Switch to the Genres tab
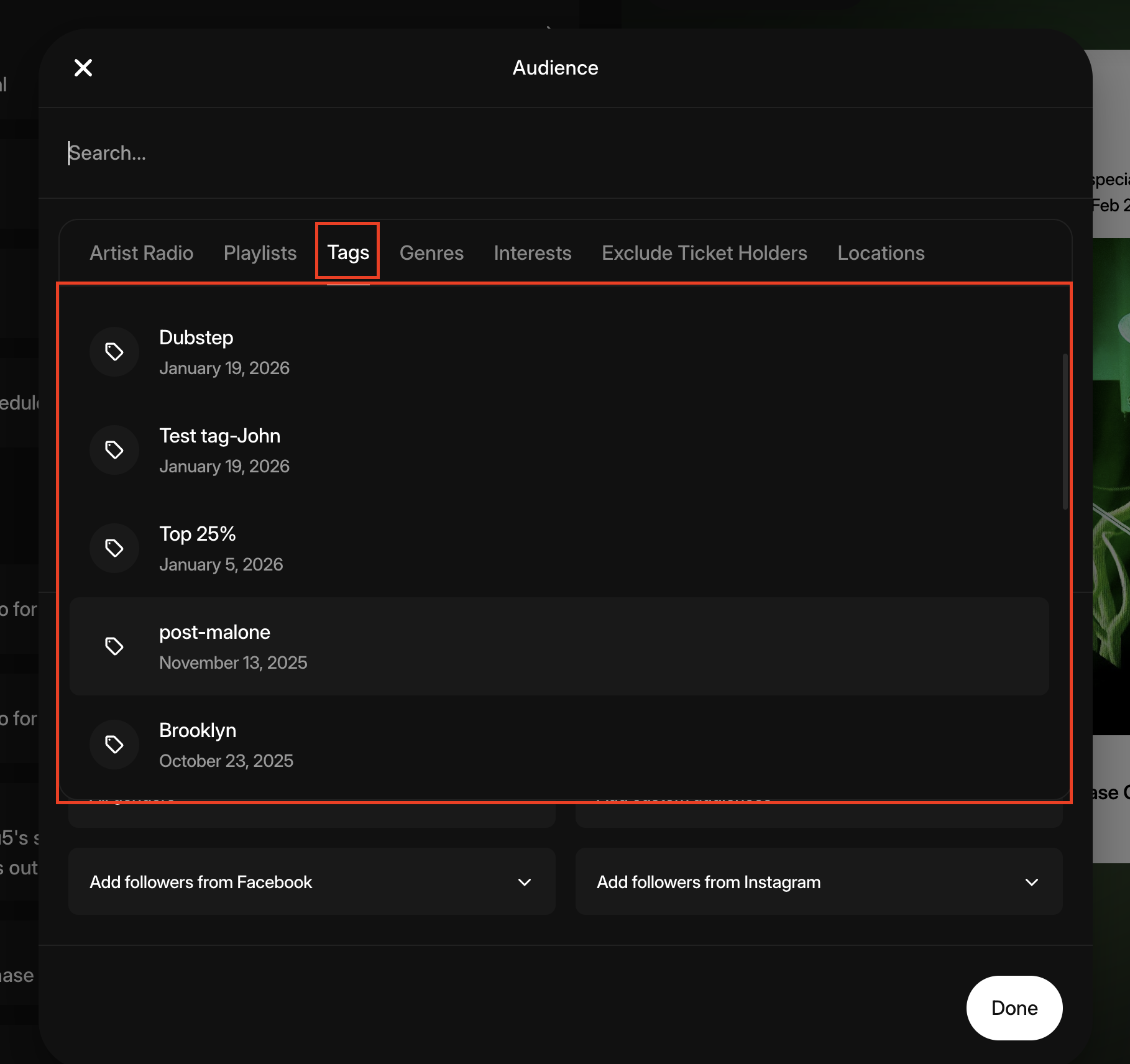This screenshot has width=1130, height=1064. [x=431, y=253]
